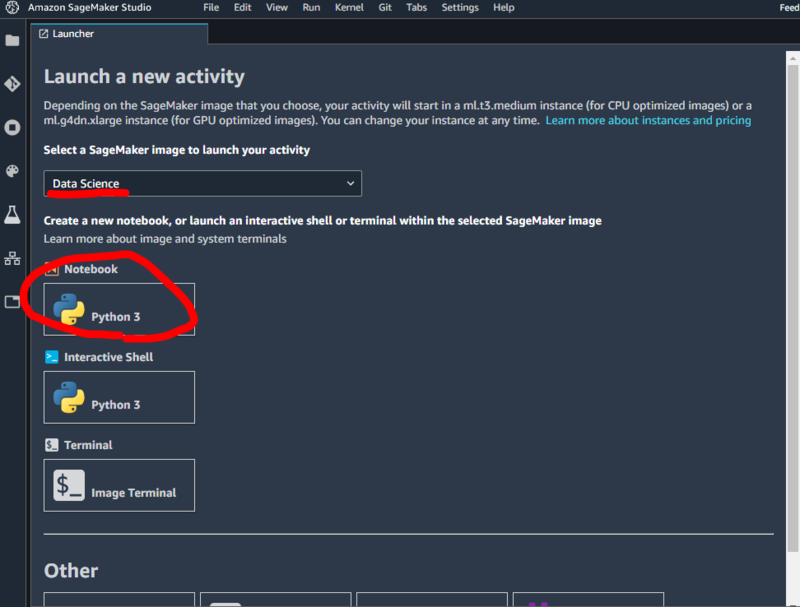Image resolution: width=800 pixels, height=607 pixels.
Task: Click the Amazon SageMaker Studio logo icon
Action: 12,7
